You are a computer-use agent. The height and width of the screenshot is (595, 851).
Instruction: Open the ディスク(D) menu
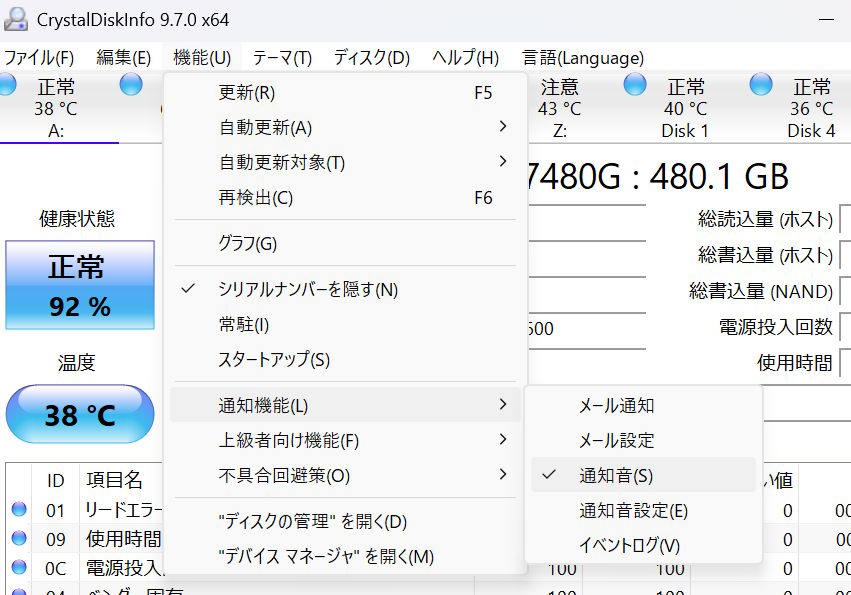coord(372,58)
